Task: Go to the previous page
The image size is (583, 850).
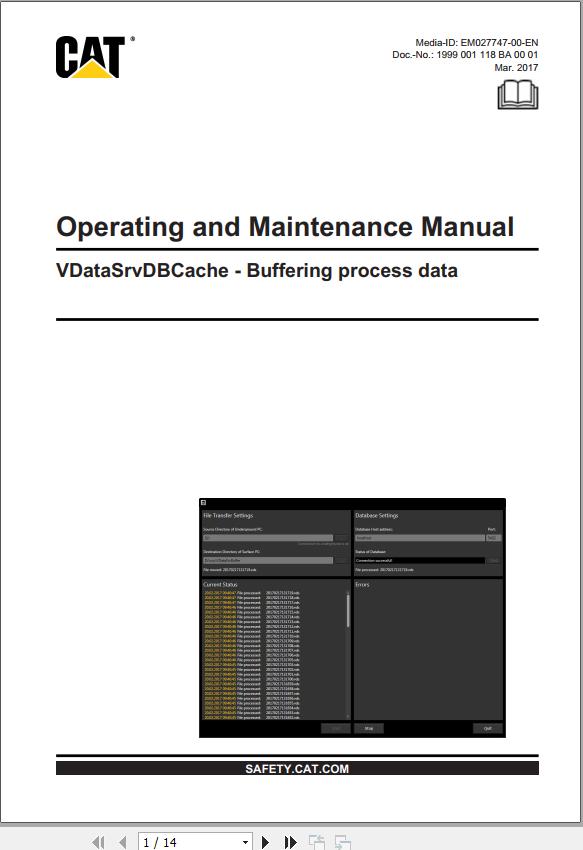Action: click(x=123, y=842)
